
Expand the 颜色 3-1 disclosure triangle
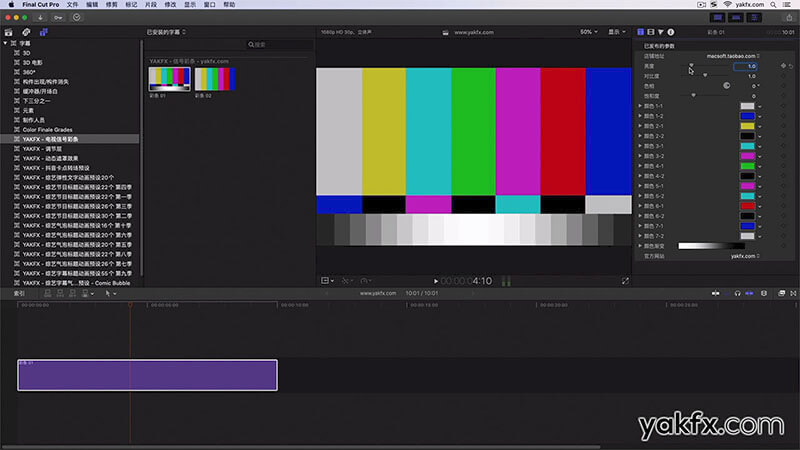[x=640, y=146]
